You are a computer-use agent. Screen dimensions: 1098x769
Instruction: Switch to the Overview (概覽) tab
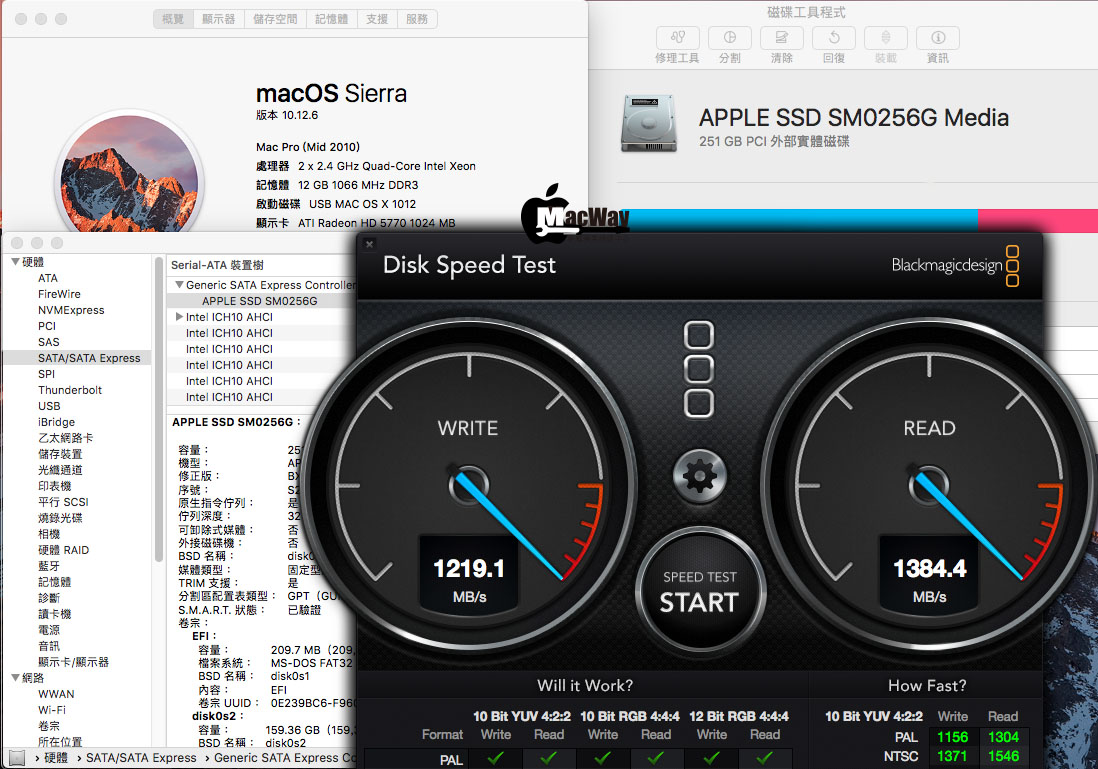click(x=173, y=19)
